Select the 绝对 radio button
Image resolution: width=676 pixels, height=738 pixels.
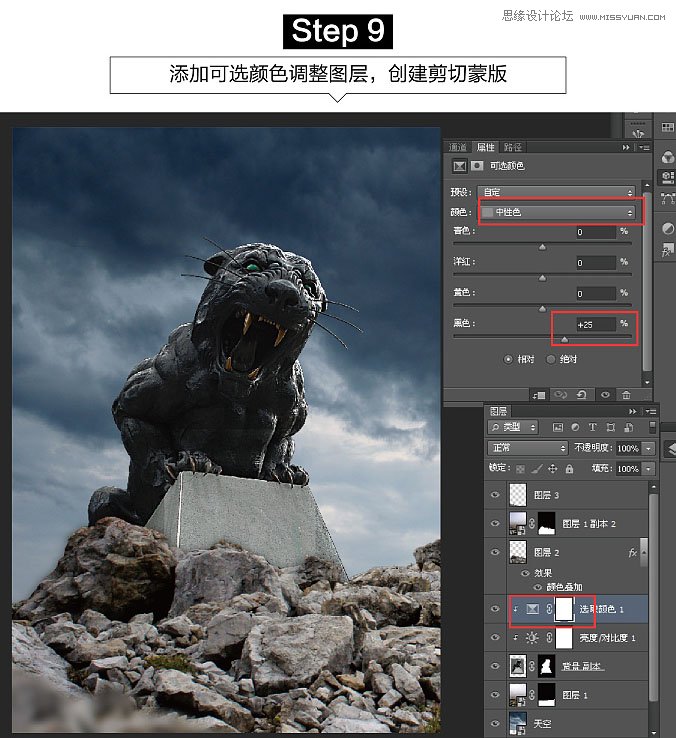[551, 359]
